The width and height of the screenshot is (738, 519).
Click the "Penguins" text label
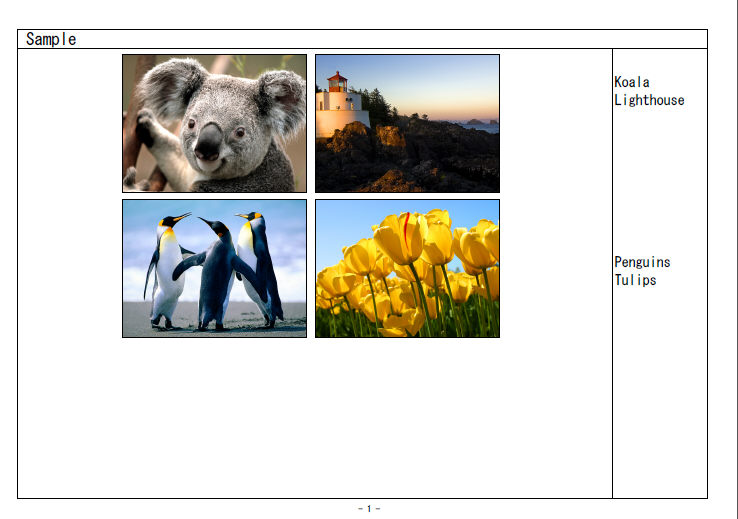642,262
